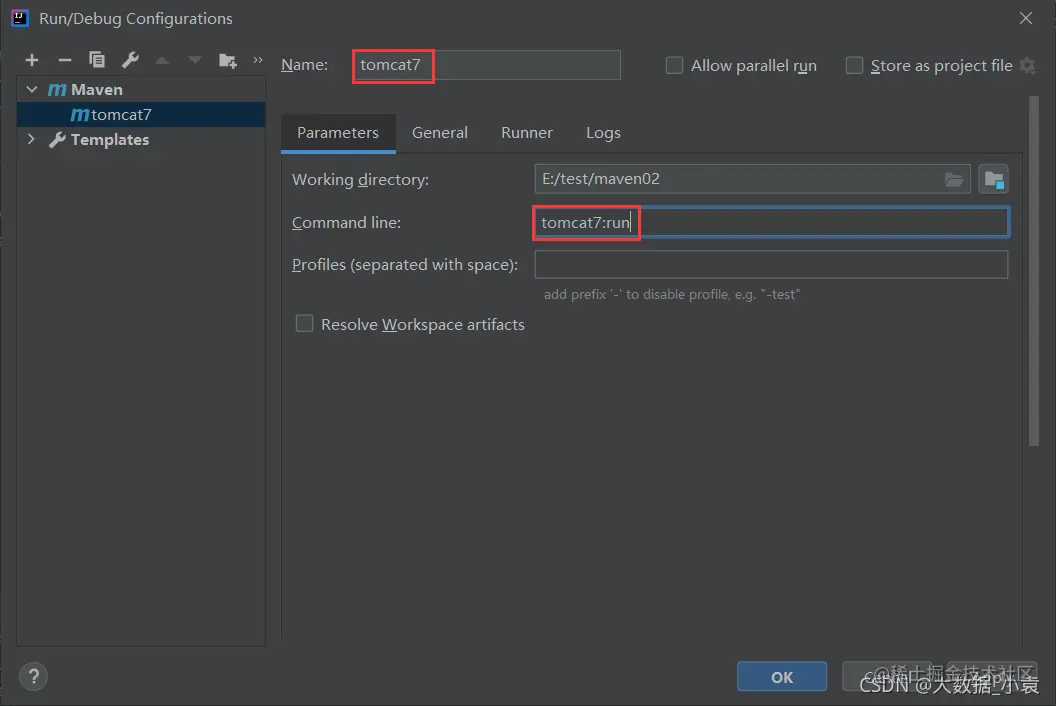The height and width of the screenshot is (706, 1056).
Task: Open help with question mark button
Action: [33, 676]
